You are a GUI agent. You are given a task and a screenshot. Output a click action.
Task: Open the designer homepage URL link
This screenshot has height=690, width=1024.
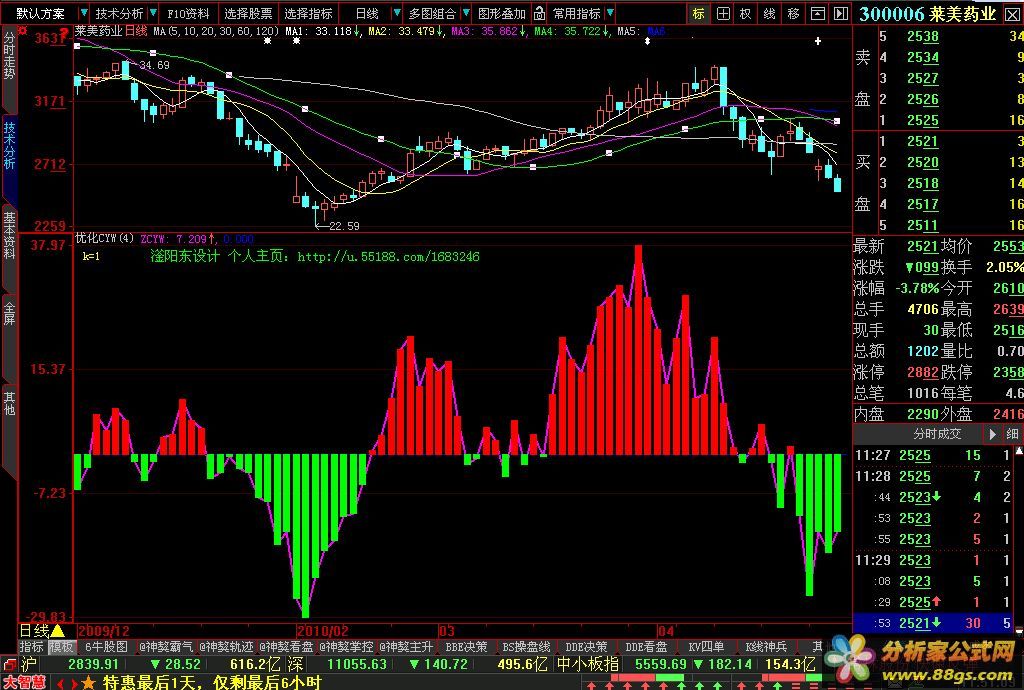[x=388, y=257]
